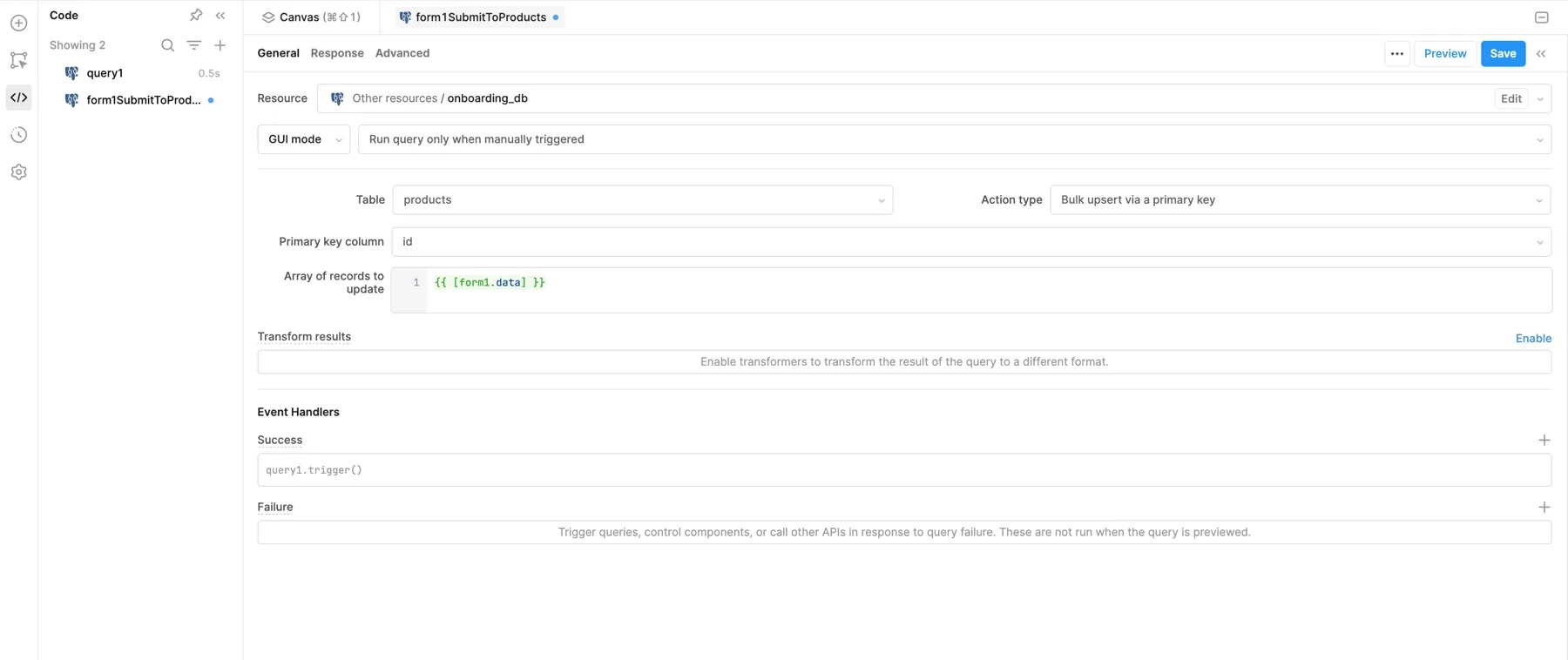Click the array of records code field
The height and width of the screenshot is (660, 1568).
[x=971, y=290]
